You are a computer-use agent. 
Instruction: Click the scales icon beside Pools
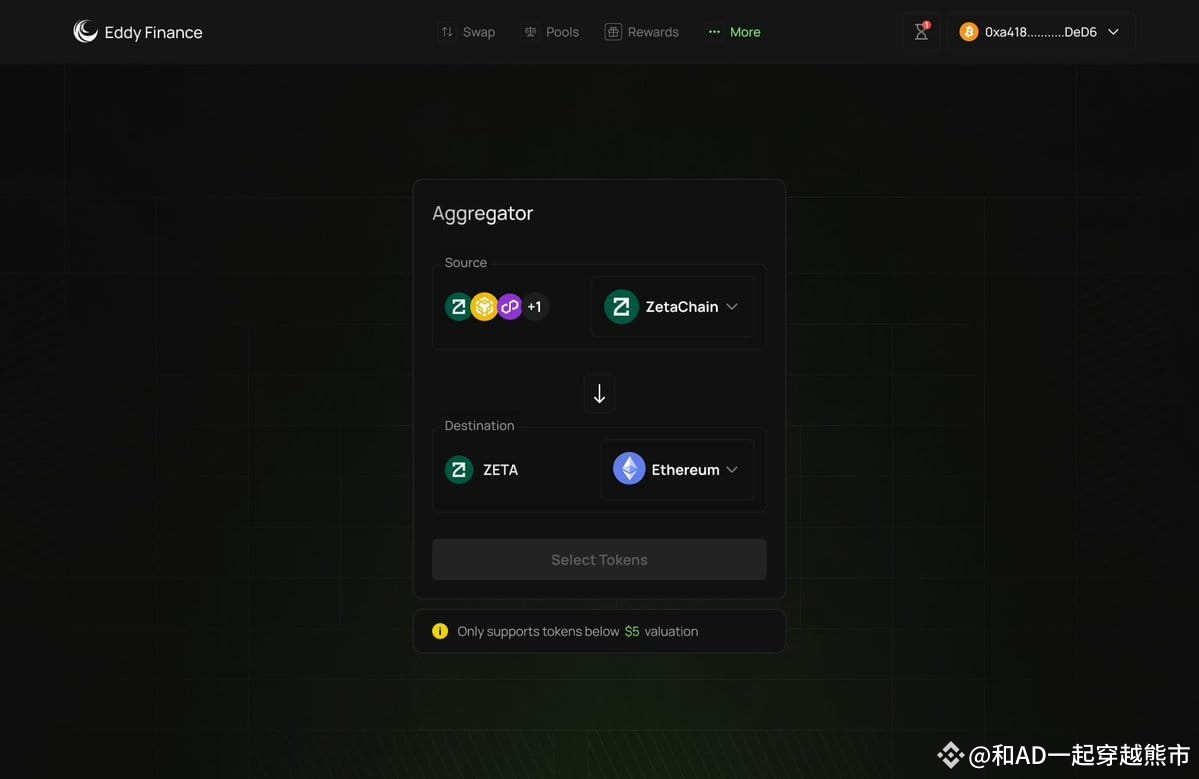point(530,32)
